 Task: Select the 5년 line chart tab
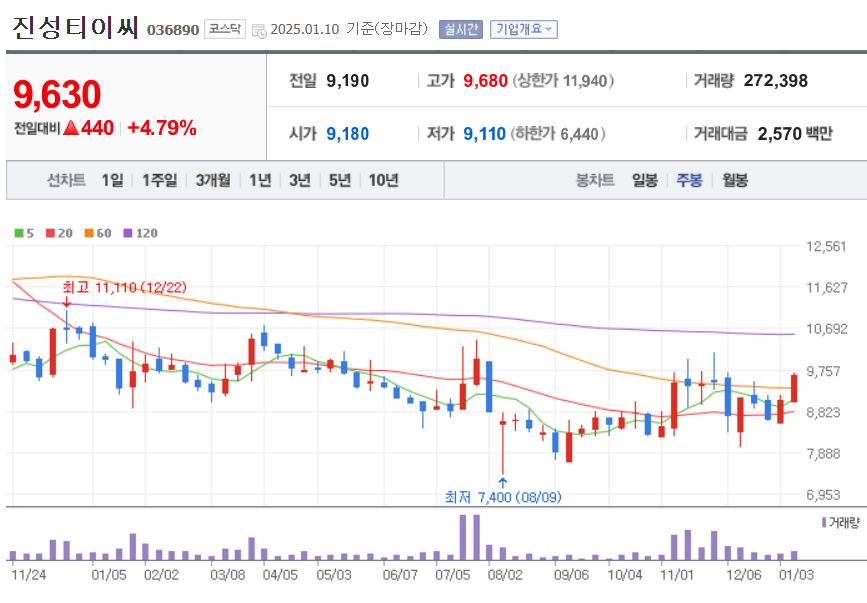(340, 180)
